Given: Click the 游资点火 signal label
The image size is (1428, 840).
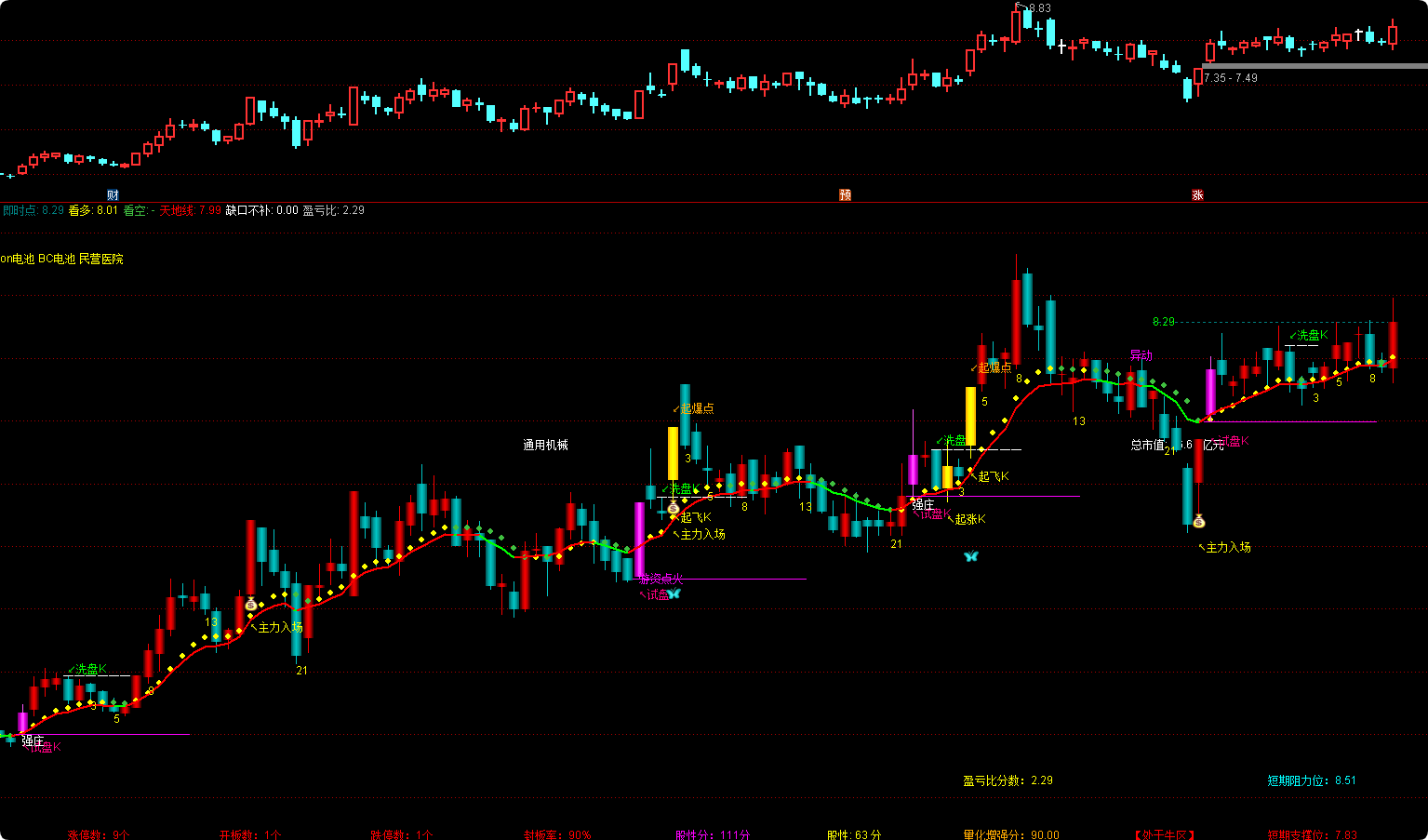Looking at the screenshot, I should pos(661,579).
